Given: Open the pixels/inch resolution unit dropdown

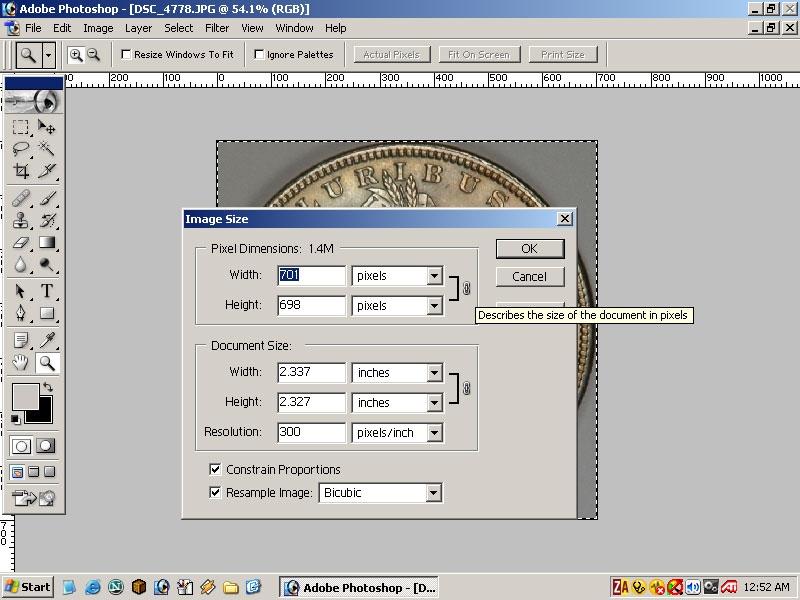Looking at the screenshot, I should pyautogui.click(x=433, y=433).
